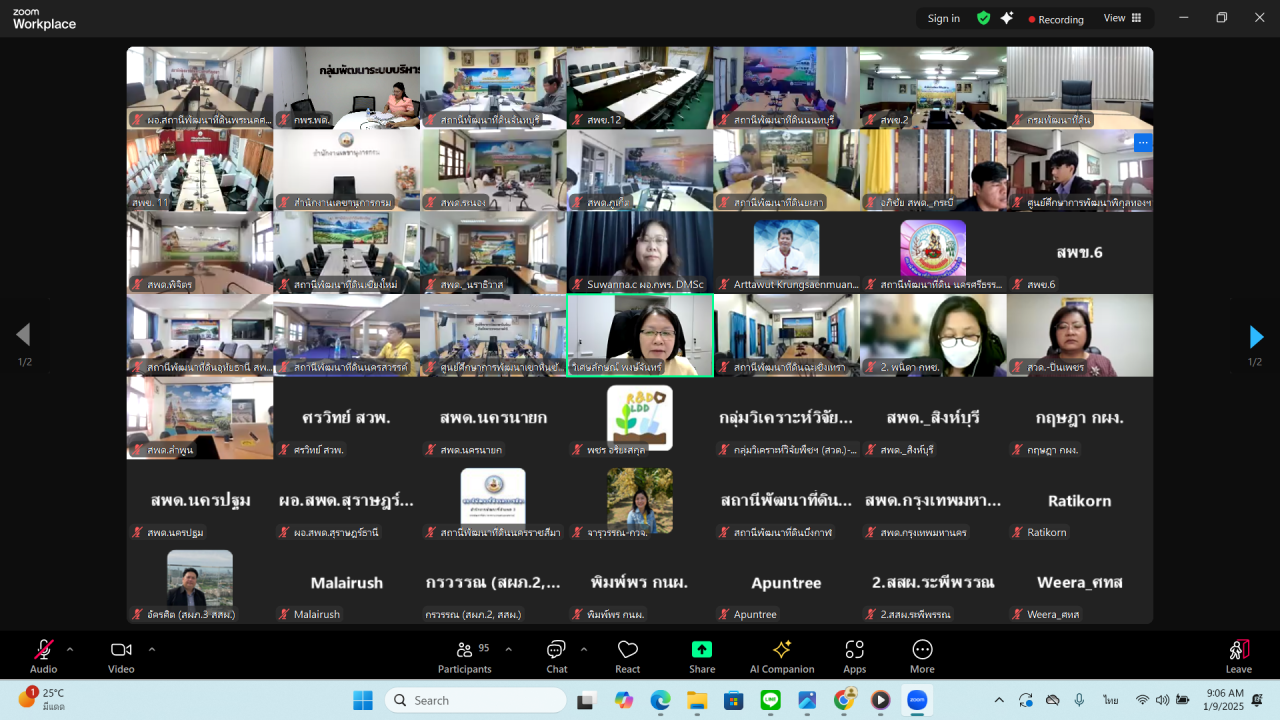Open the Participants panel
1280x720 pixels.
[465, 655]
